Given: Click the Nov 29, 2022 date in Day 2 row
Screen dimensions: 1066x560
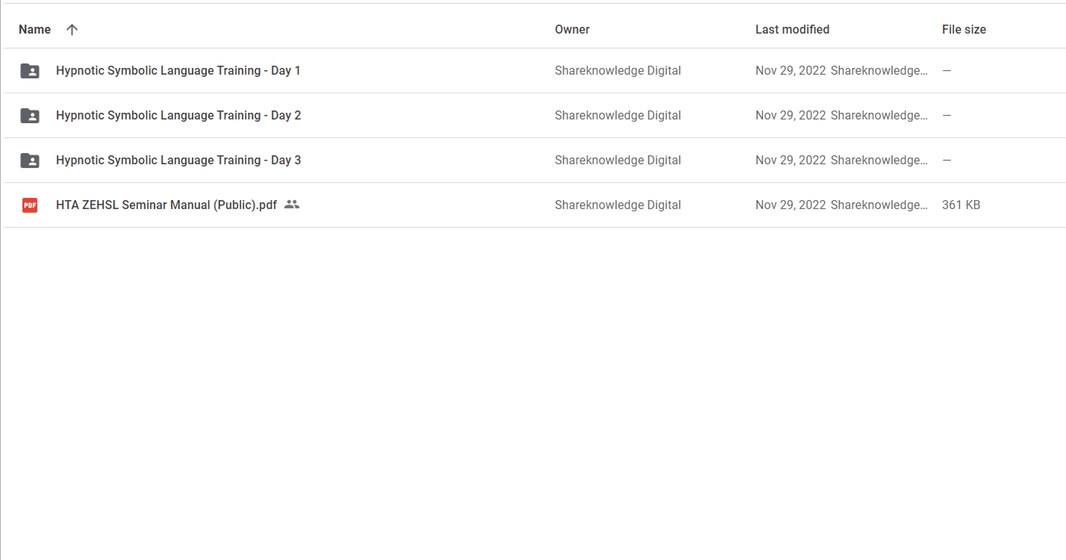Looking at the screenshot, I should [x=790, y=116].
